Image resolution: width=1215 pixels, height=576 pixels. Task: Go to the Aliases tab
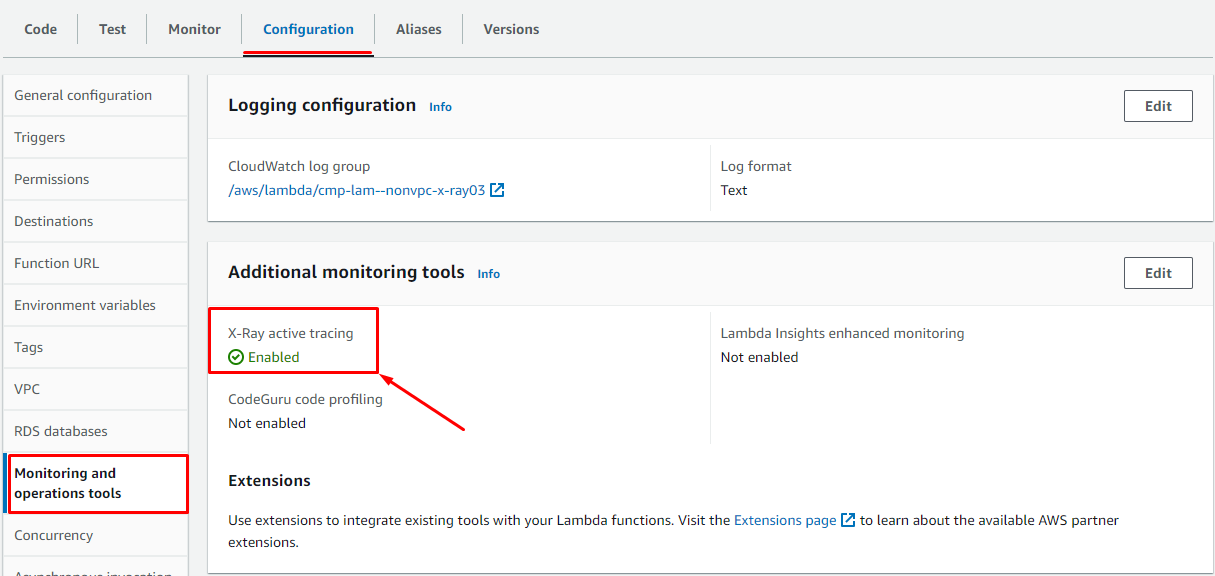point(418,29)
